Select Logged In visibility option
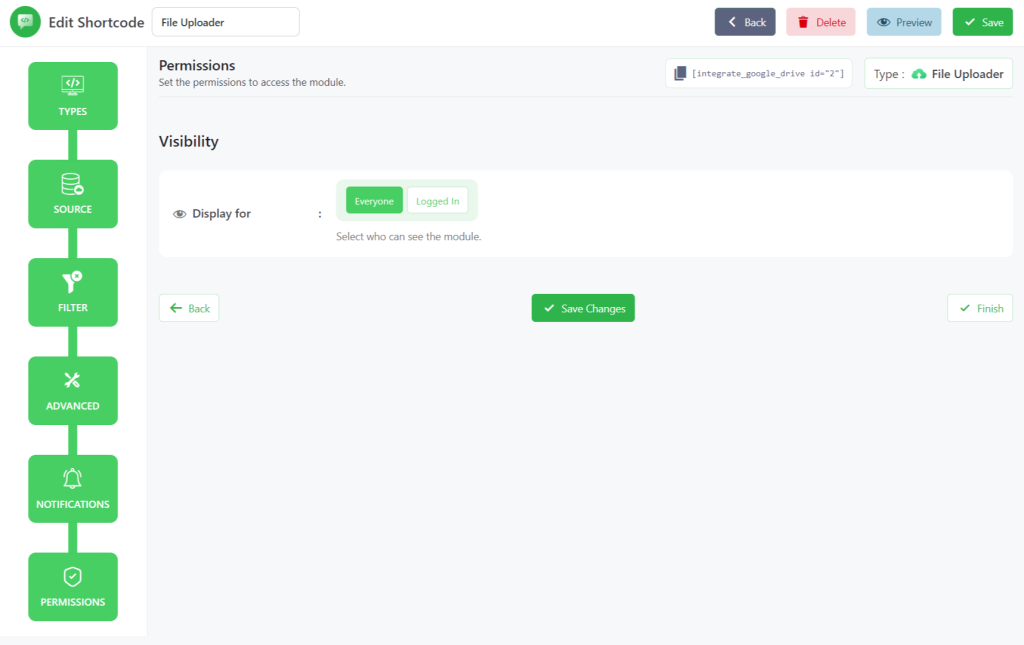1024x645 pixels. (438, 201)
